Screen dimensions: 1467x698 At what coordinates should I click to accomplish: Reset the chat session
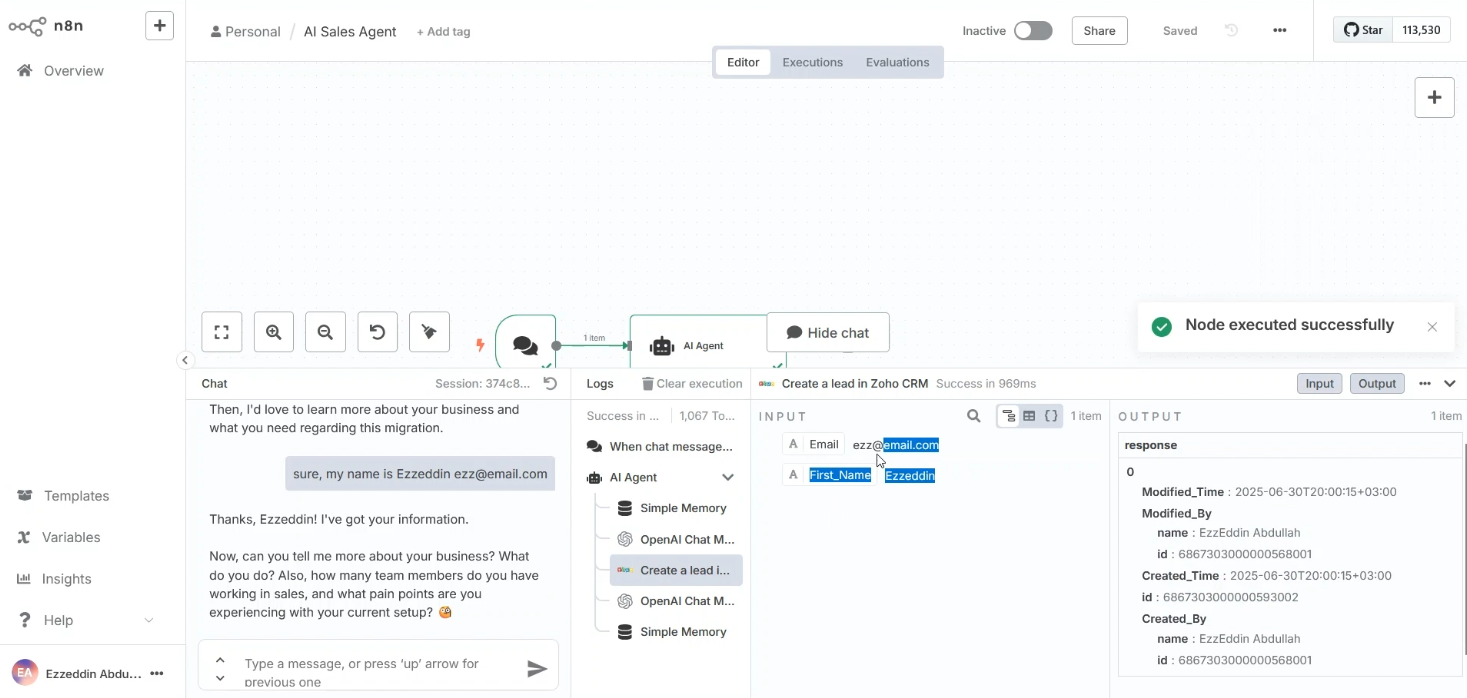click(550, 384)
